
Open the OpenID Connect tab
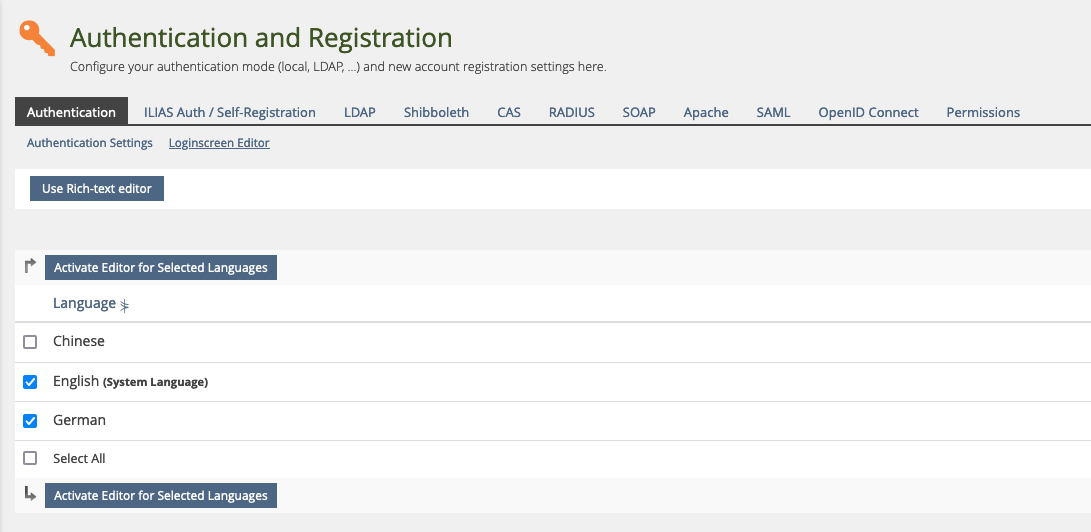tap(868, 112)
